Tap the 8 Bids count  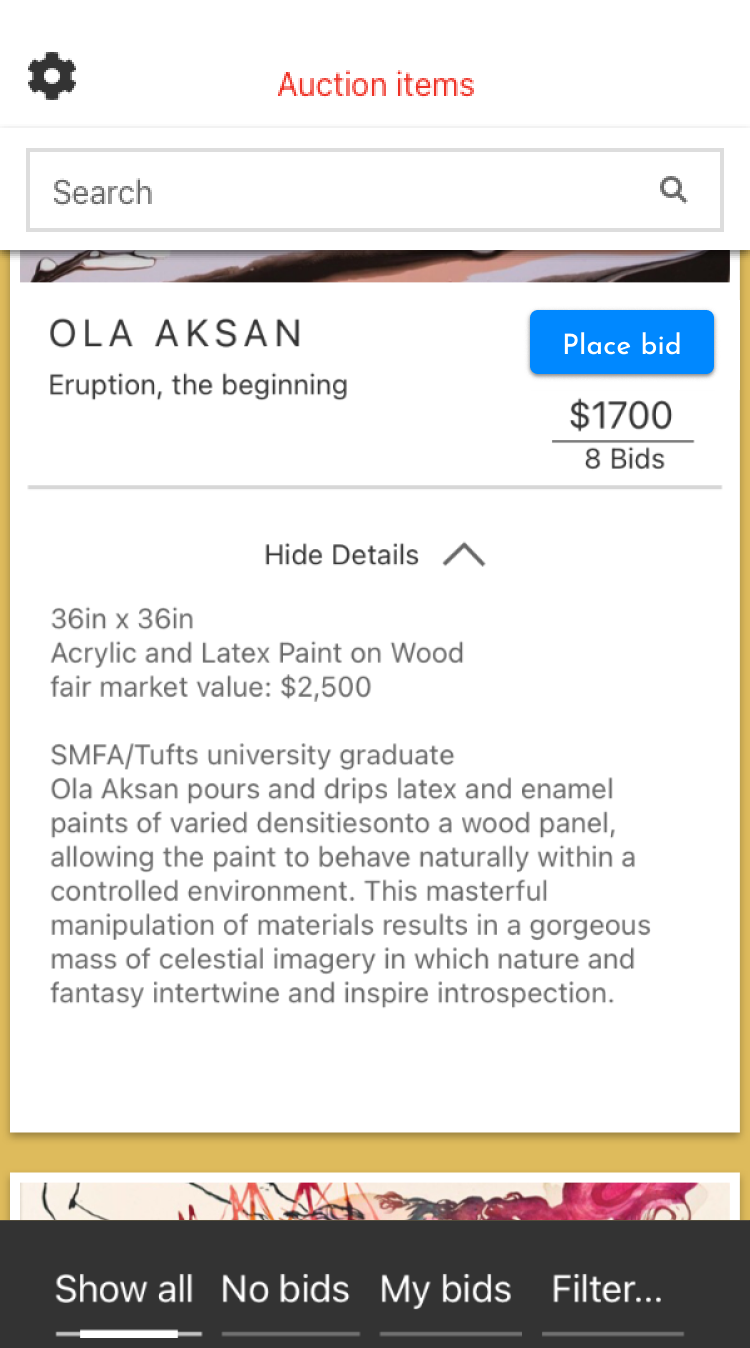coord(624,459)
